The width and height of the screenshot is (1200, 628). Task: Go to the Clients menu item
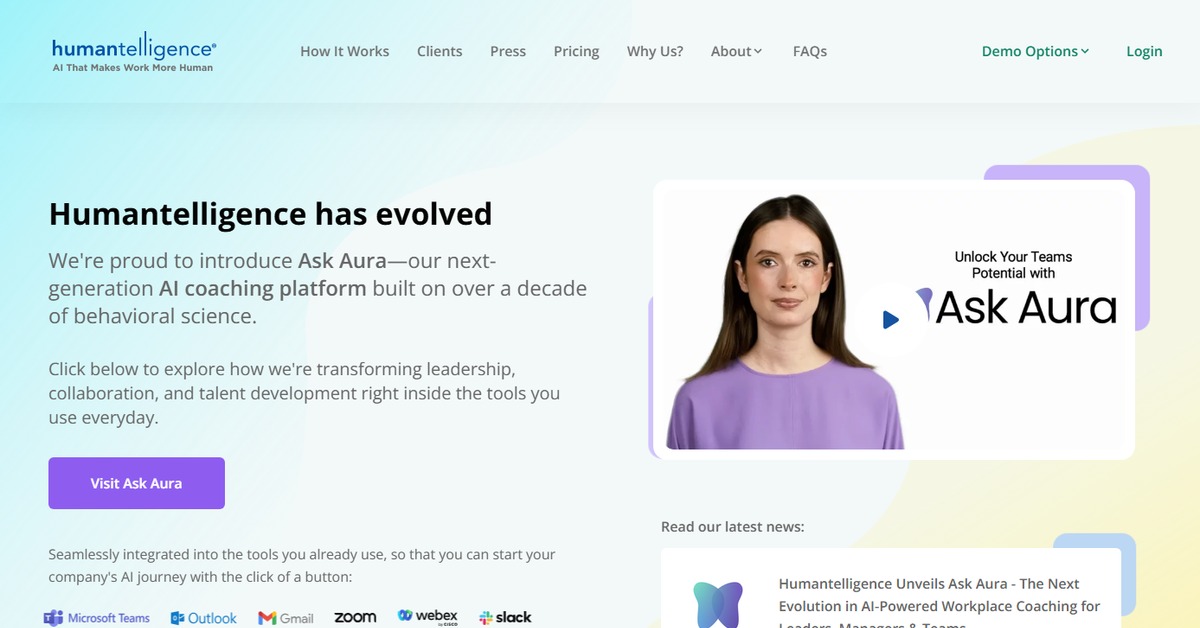pos(440,51)
